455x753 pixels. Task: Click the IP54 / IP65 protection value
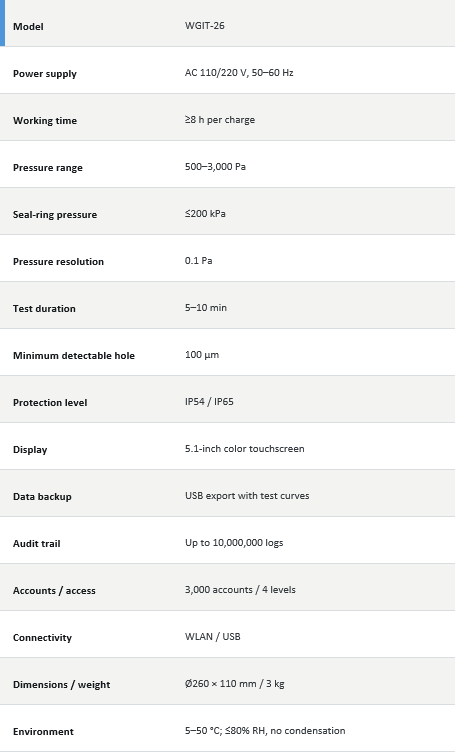209,401
